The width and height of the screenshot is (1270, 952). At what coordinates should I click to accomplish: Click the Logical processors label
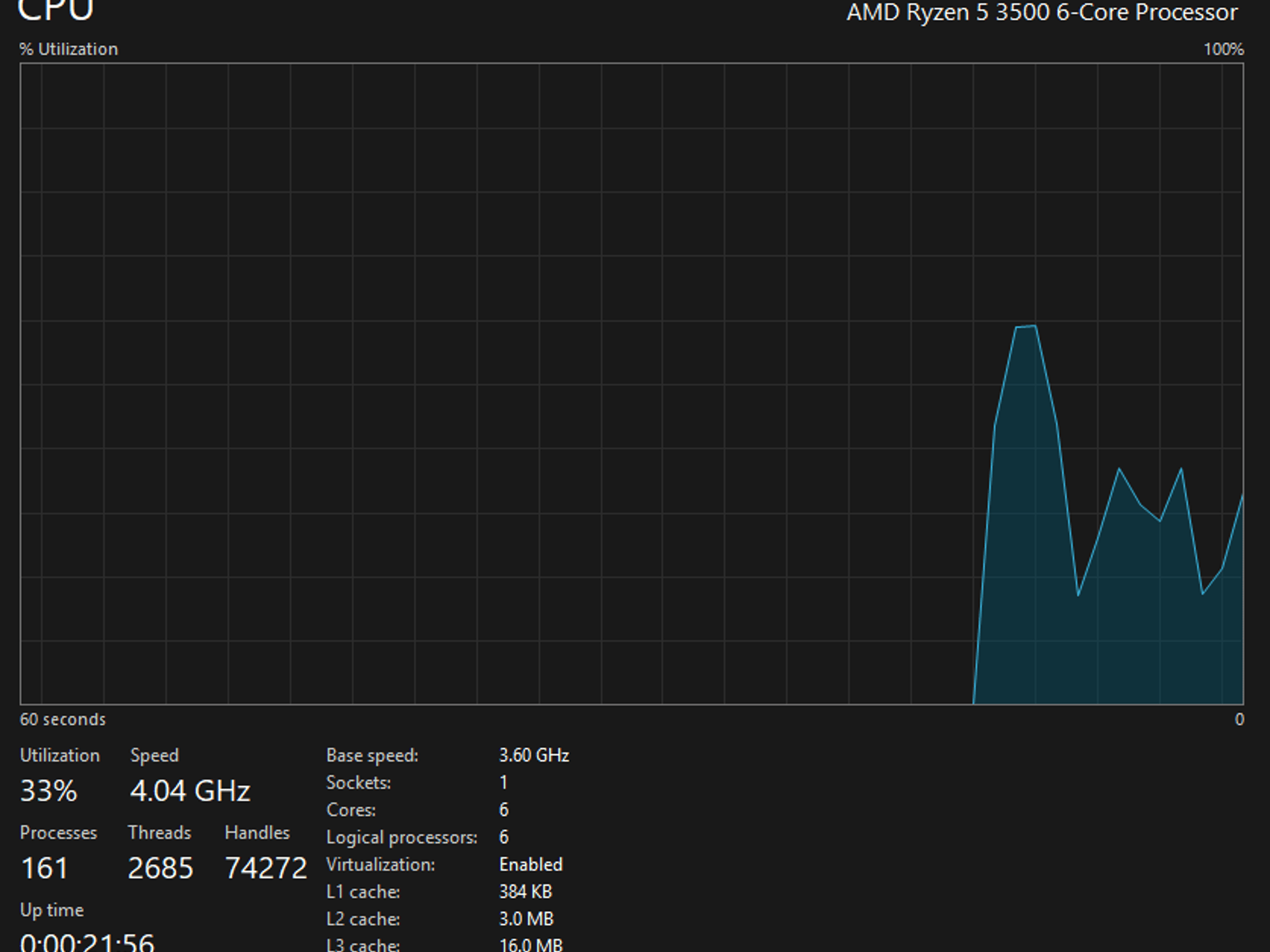tap(402, 837)
